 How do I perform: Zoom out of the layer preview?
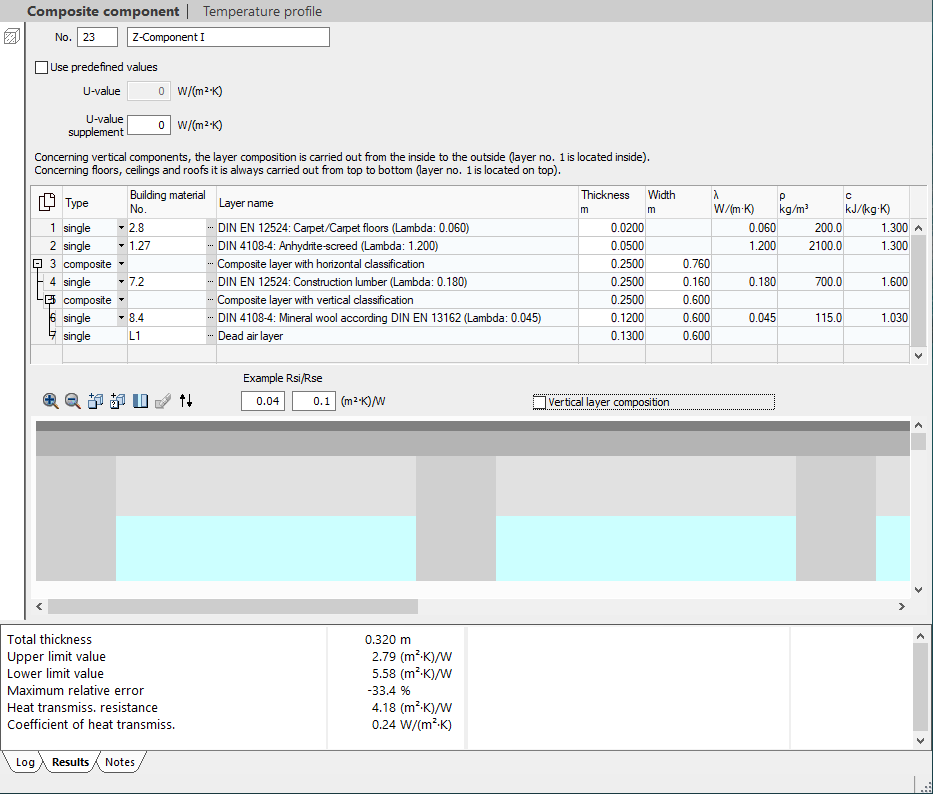pos(73,401)
